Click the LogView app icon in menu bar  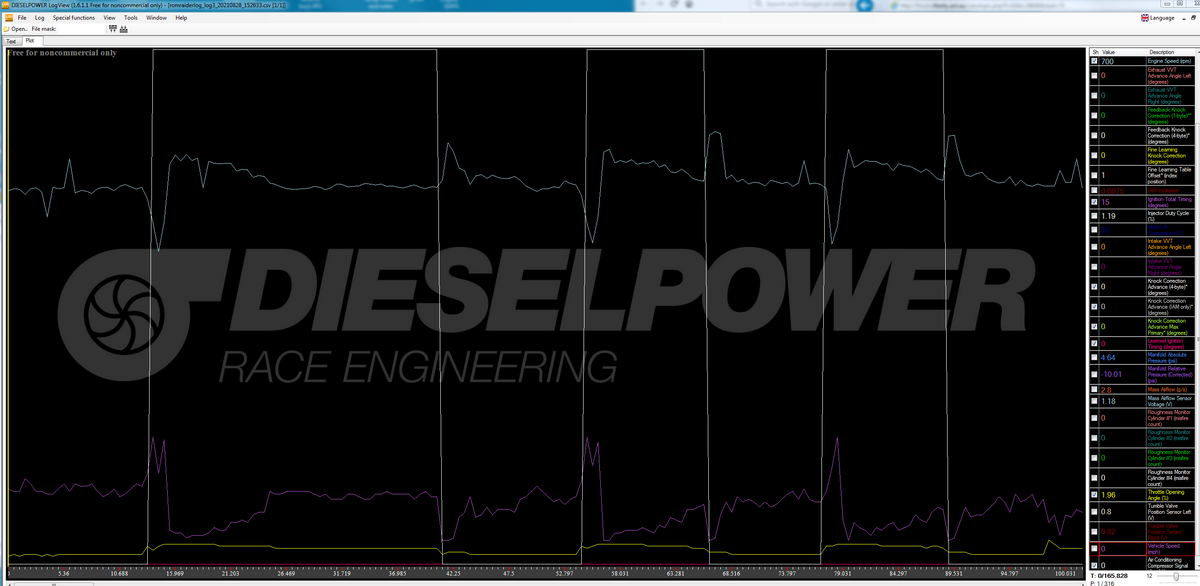(x=6, y=18)
